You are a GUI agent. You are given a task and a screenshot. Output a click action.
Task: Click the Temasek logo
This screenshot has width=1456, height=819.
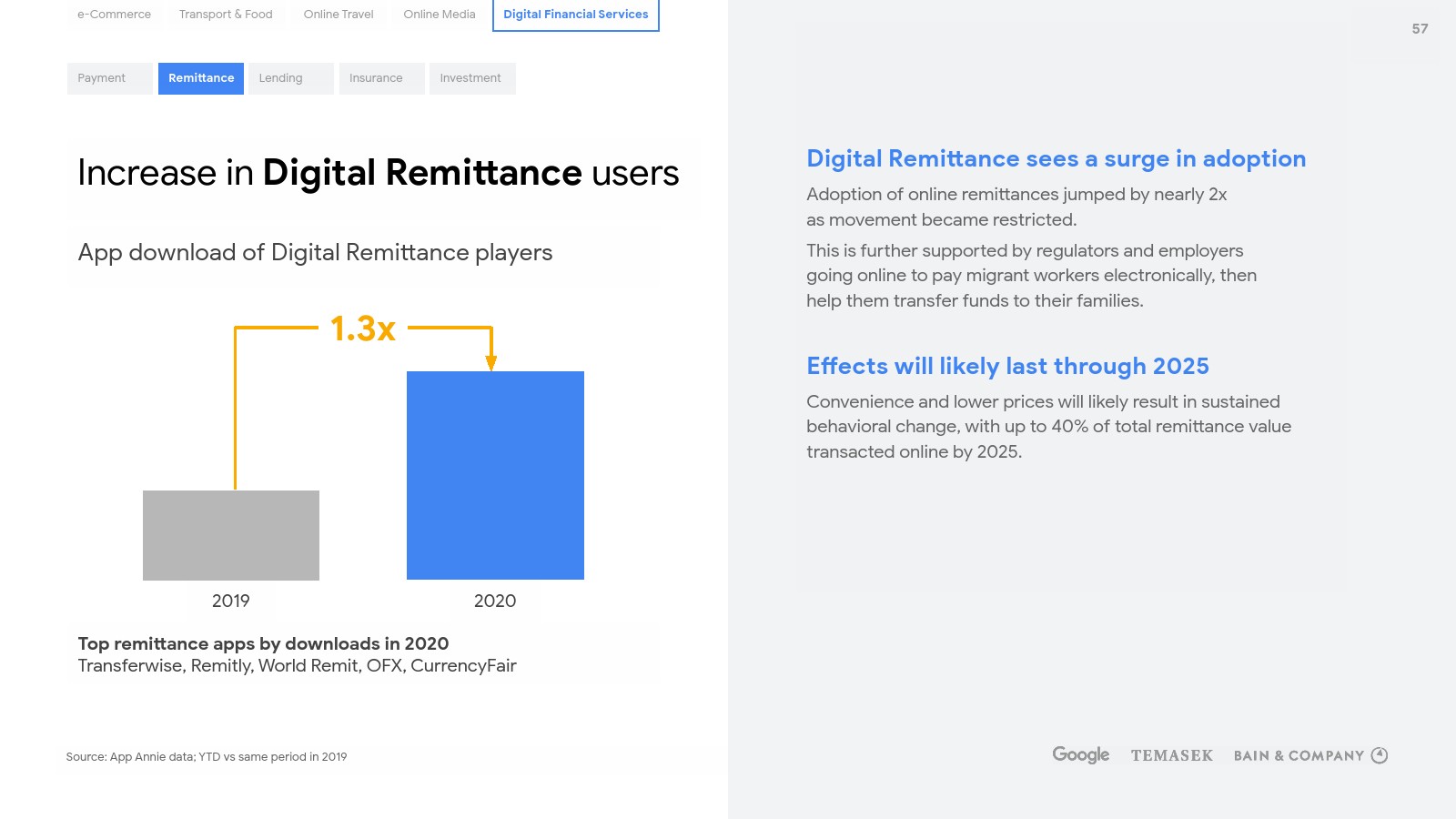point(1171,755)
